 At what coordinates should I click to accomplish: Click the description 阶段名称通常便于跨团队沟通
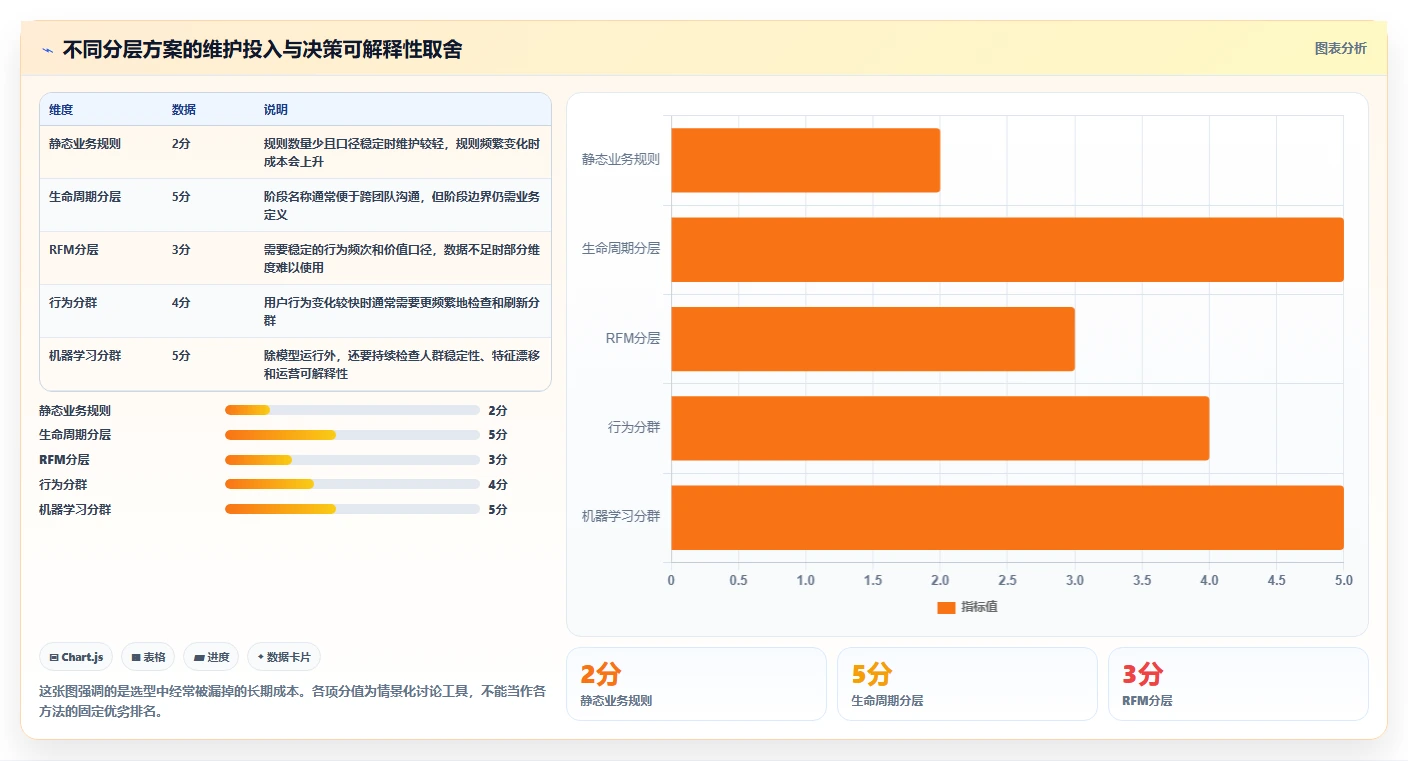pos(402,206)
